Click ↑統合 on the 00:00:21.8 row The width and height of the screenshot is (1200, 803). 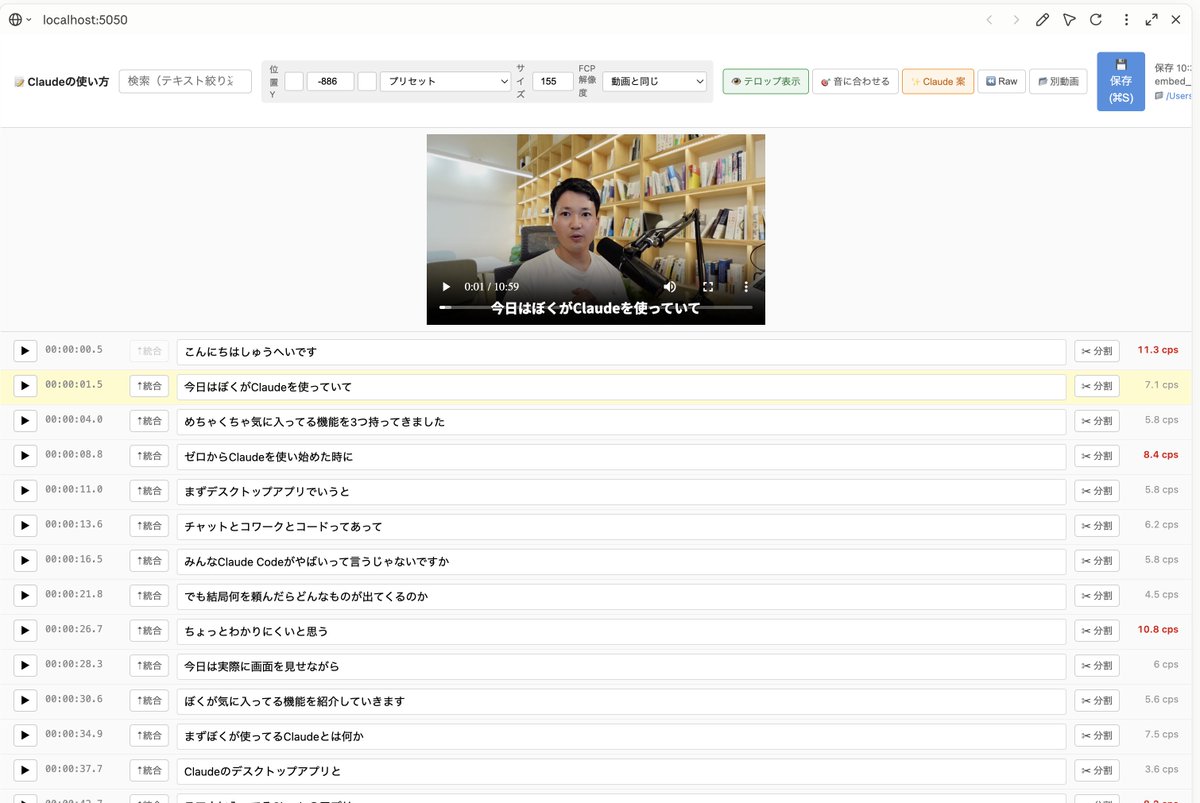(149, 596)
